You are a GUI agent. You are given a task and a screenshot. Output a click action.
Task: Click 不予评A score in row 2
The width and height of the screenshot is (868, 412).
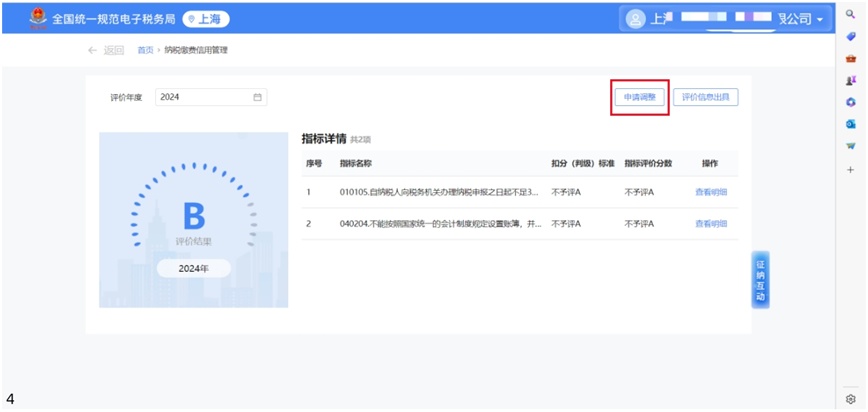click(639, 224)
